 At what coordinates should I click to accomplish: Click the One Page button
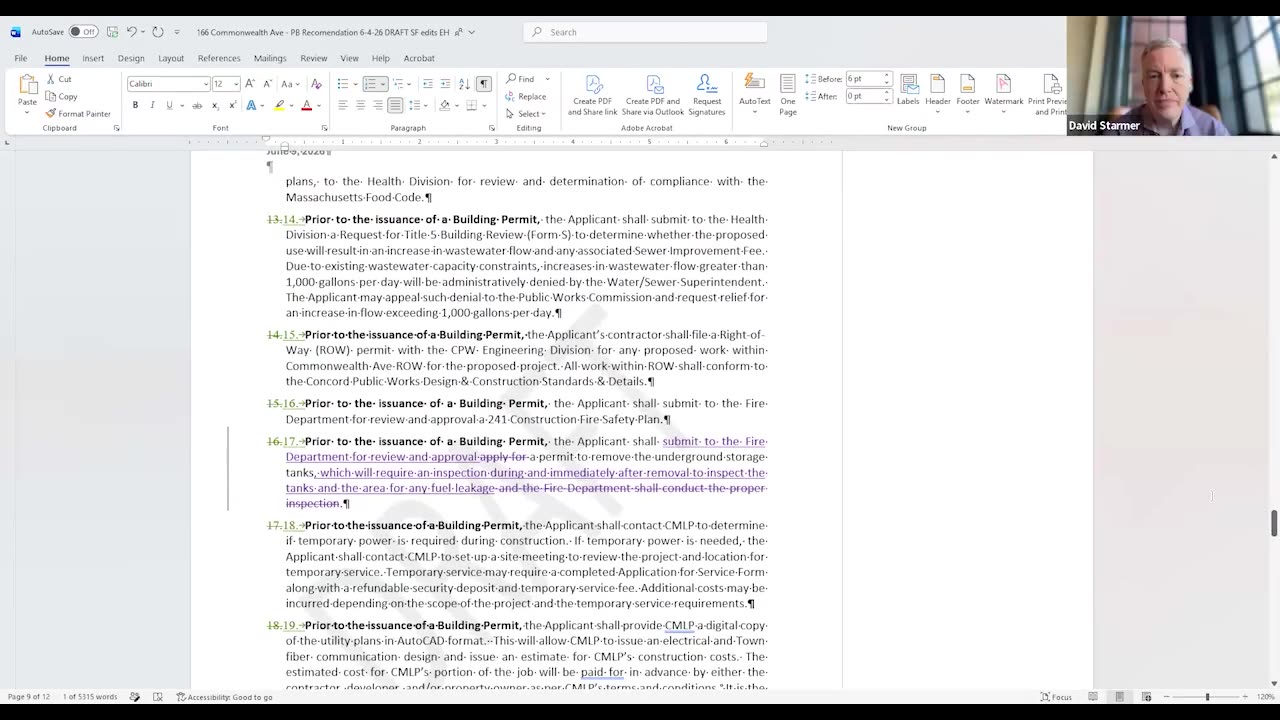coord(788,95)
